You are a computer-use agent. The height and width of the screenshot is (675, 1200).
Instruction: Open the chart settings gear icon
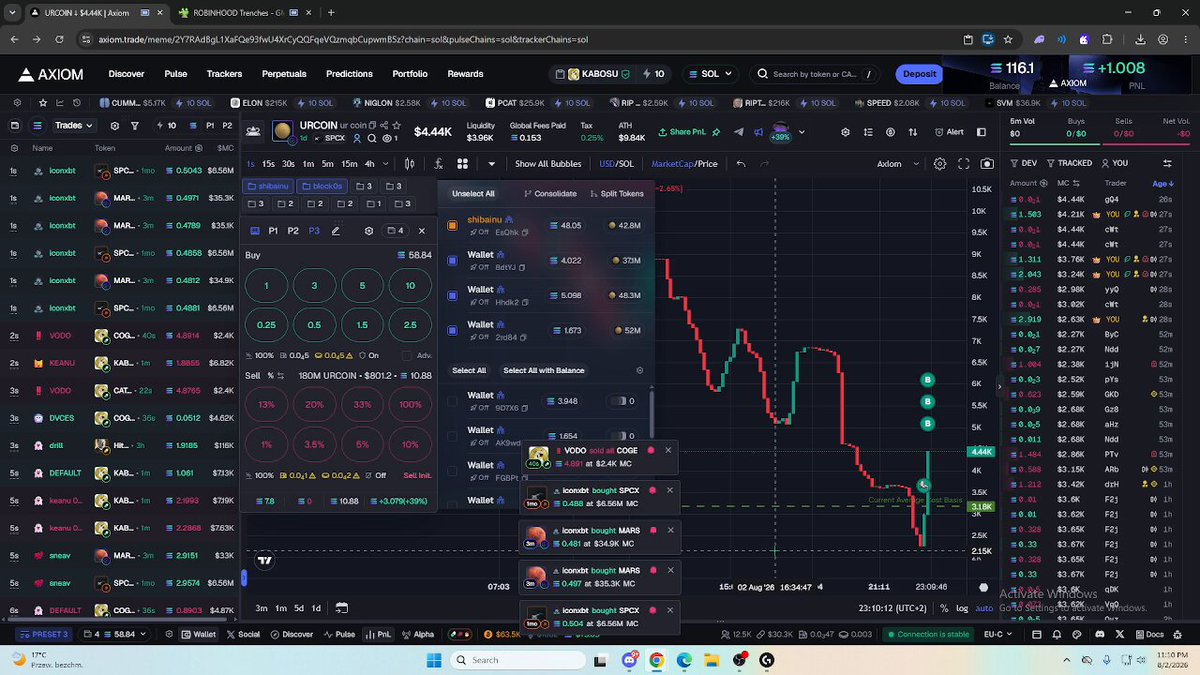tap(940, 164)
